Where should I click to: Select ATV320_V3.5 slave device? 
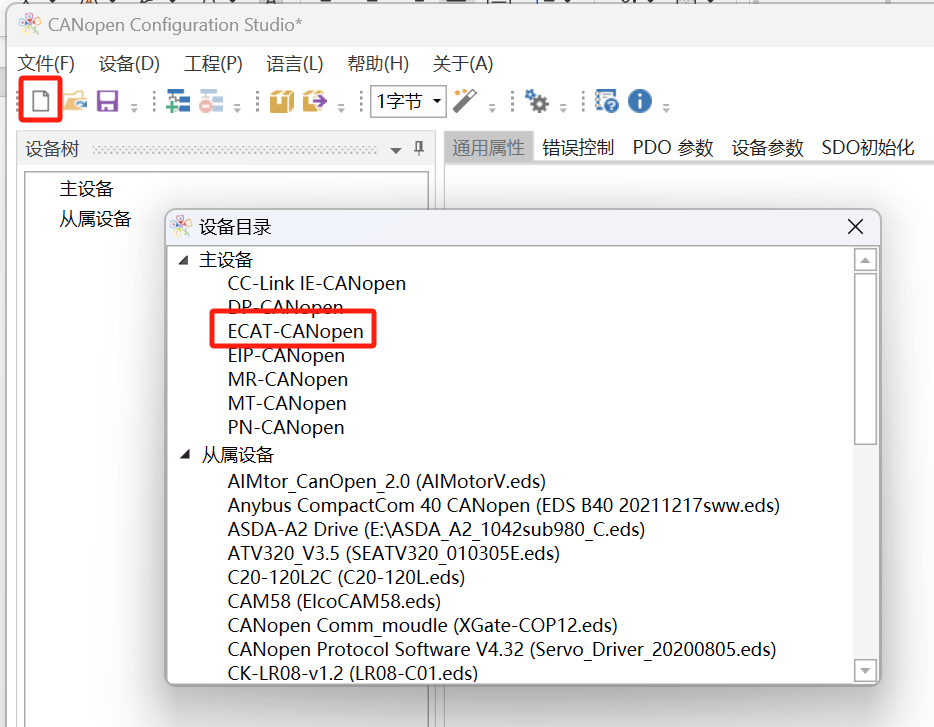394,554
